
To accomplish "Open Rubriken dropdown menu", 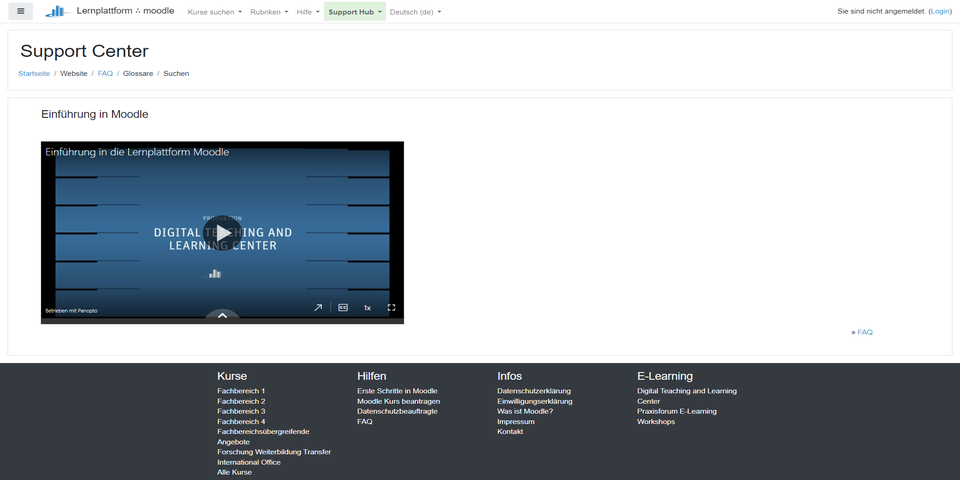I will pyautogui.click(x=269, y=12).
